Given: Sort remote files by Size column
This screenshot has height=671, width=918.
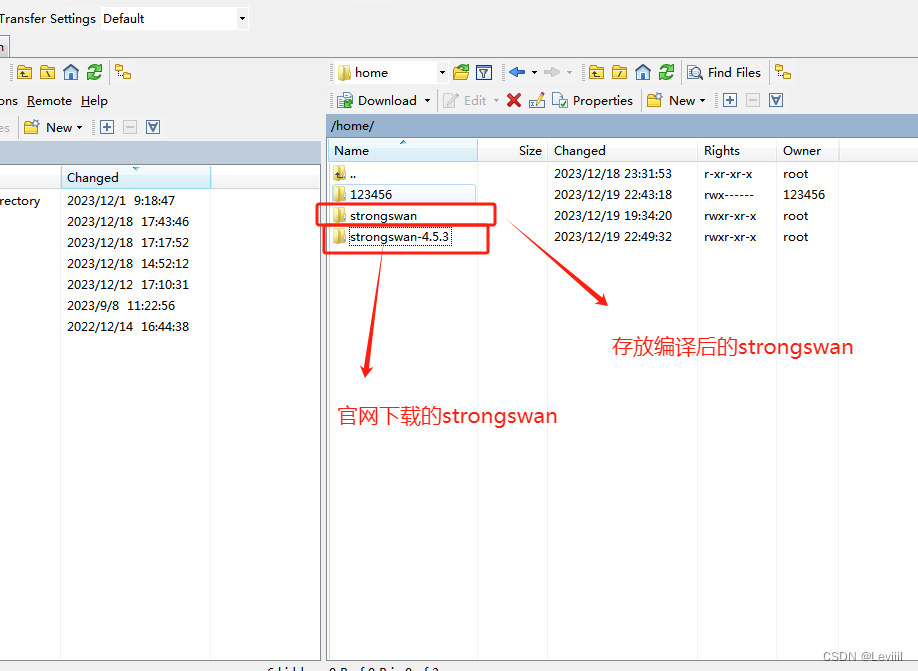Looking at the screenshot, I should pyautogui.click(x=512, y=150).
